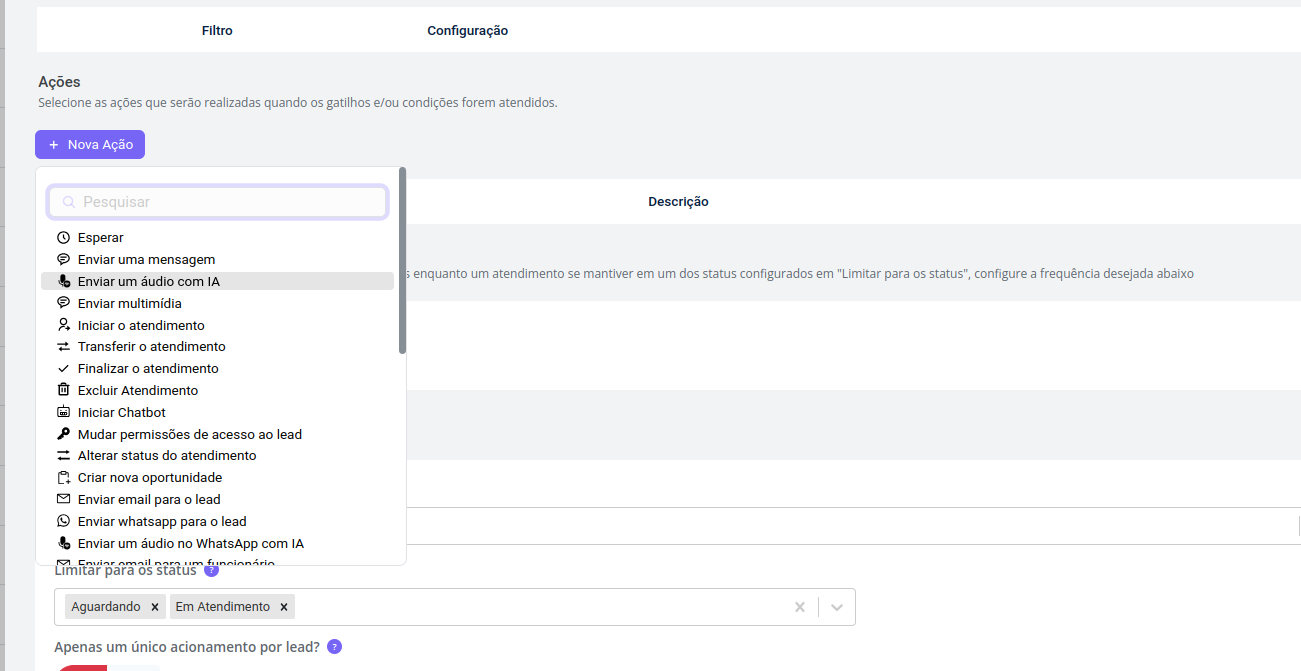Click the checkmark icon for Finalizar o atendimento
1301x671 pixels.
[x=64, y=369]
